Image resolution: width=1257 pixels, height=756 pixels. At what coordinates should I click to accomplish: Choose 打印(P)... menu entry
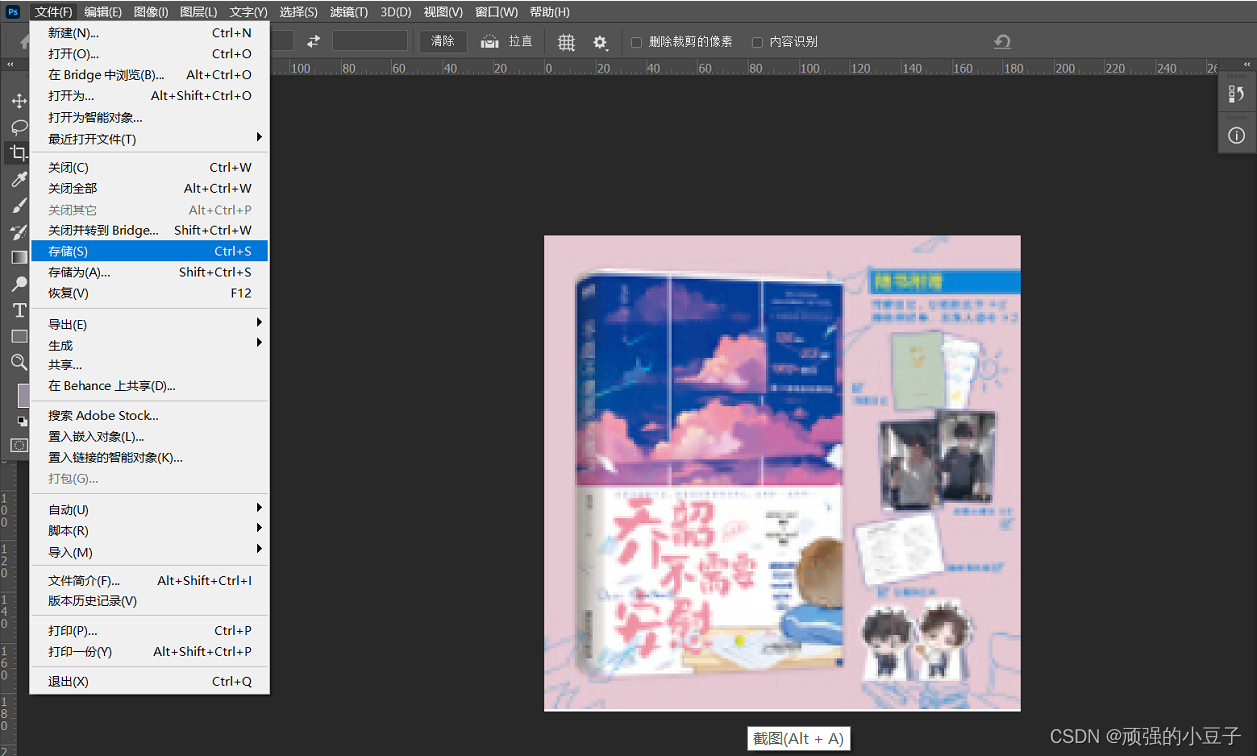(150, 630)
